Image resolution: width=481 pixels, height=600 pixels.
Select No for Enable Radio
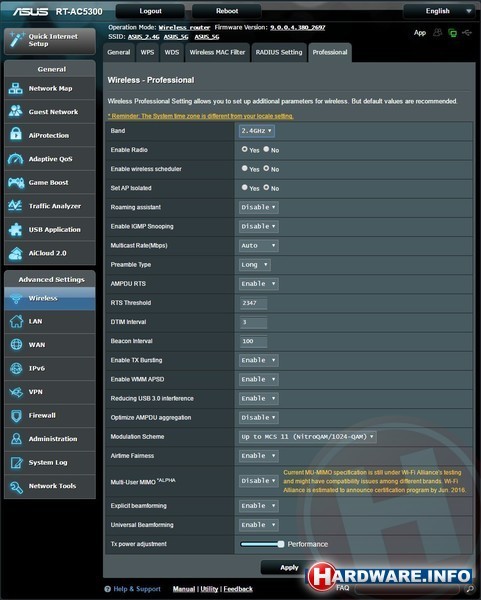pyautogui.click(x=266, y=149)
